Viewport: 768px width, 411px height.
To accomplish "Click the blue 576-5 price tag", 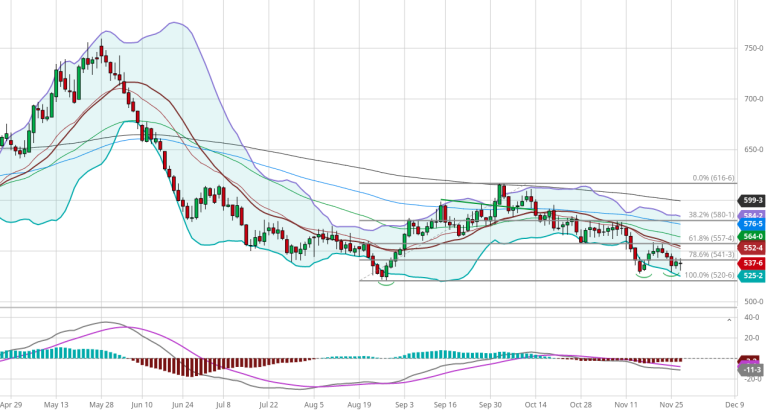I will pos(752,224).
